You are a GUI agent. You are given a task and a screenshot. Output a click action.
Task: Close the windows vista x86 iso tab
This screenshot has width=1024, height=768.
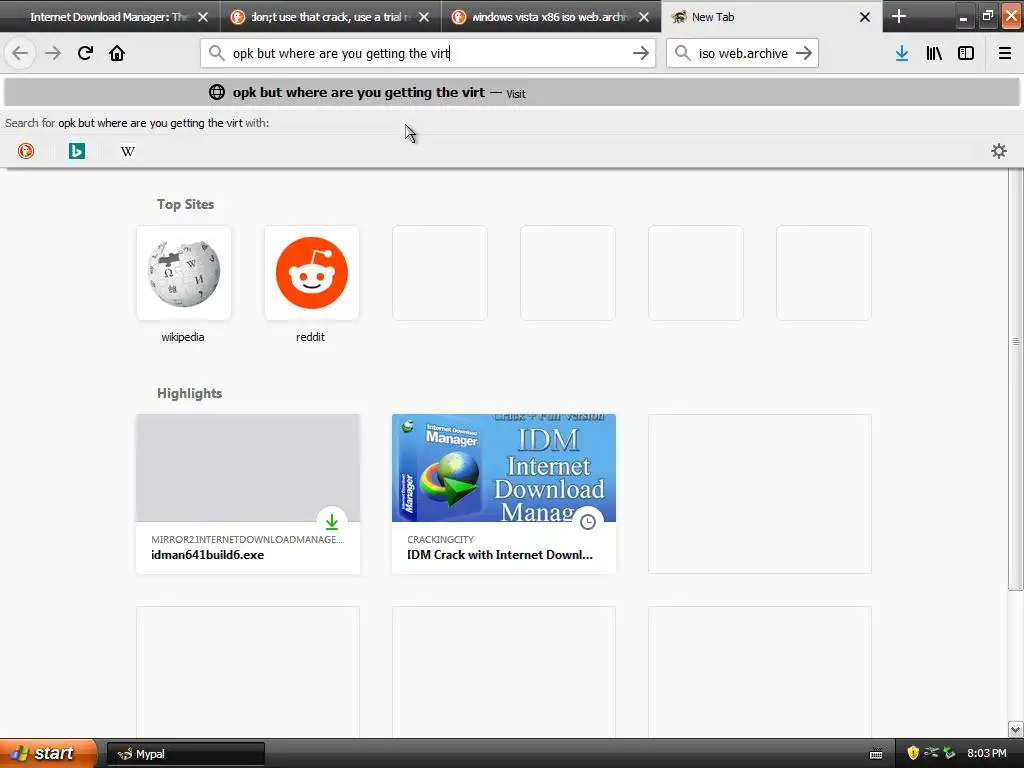(644, 17)
